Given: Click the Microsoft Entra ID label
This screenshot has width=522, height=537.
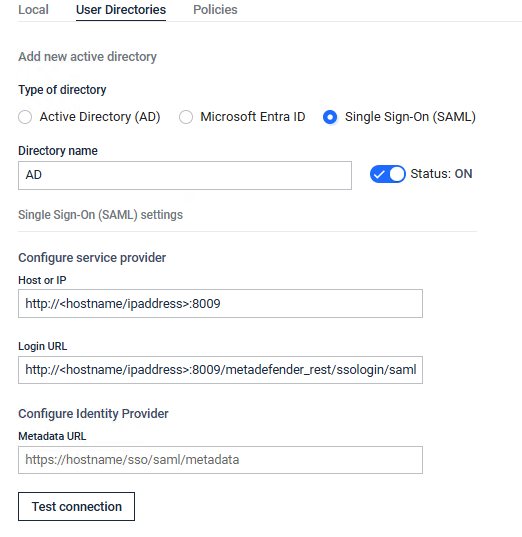Looking at the screenshot, I should point(253,117).
